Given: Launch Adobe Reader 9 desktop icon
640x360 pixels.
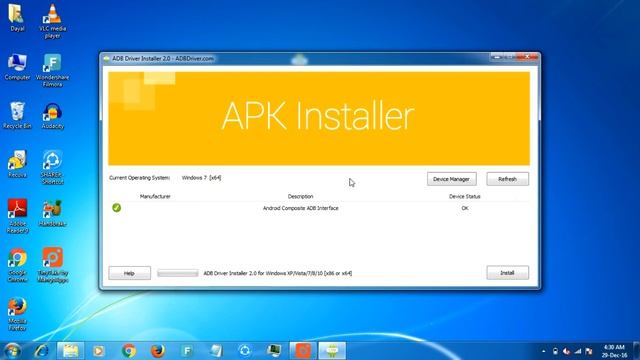Looking at the screenshot, I should [18, 216].
